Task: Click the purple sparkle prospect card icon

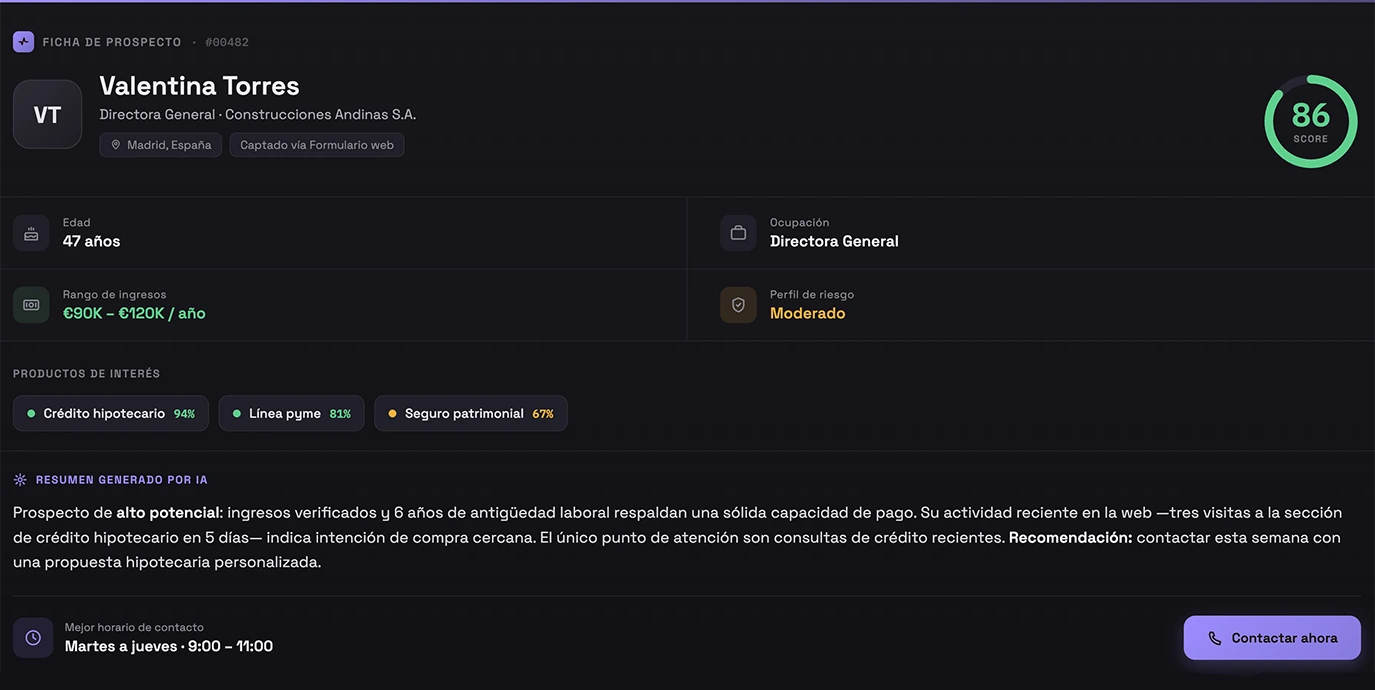Action: click(x=23, y=42)
